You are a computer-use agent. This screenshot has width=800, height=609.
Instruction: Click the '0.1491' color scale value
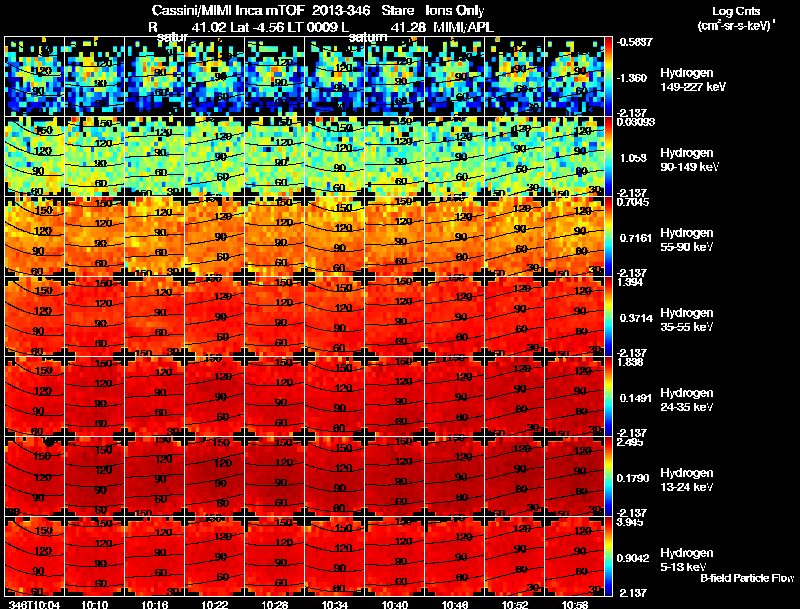click(636, 398)
